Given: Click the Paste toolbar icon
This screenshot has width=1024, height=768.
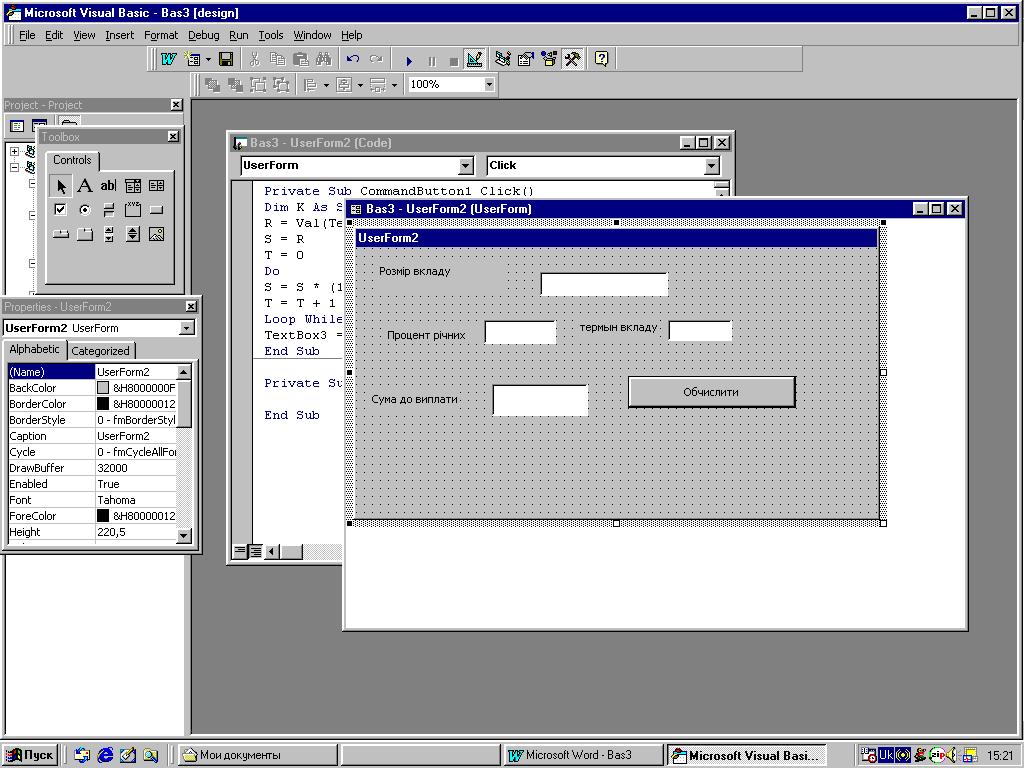Looking at the screenshot, I should coord(300,59).
